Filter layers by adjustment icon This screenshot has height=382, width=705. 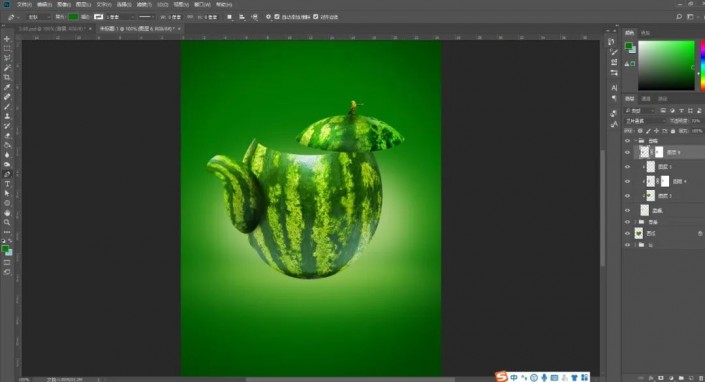coord(672,111)
